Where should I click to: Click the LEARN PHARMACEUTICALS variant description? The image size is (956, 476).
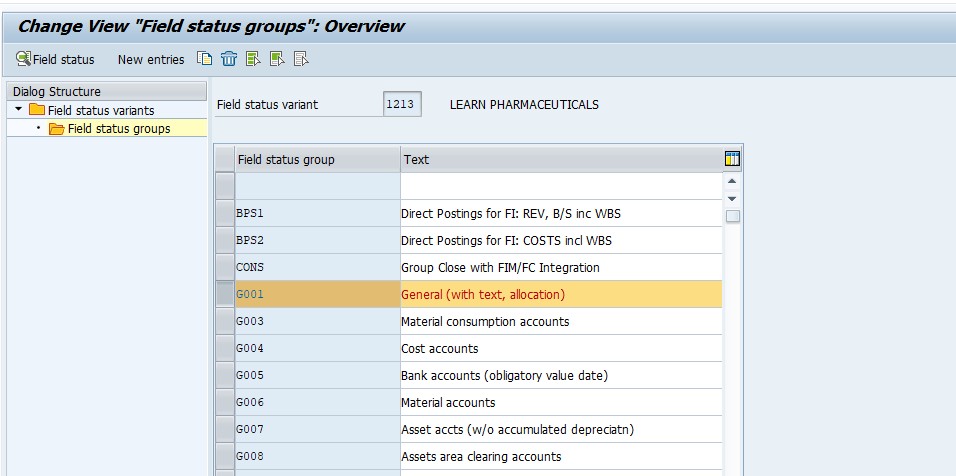coord(524,105)
